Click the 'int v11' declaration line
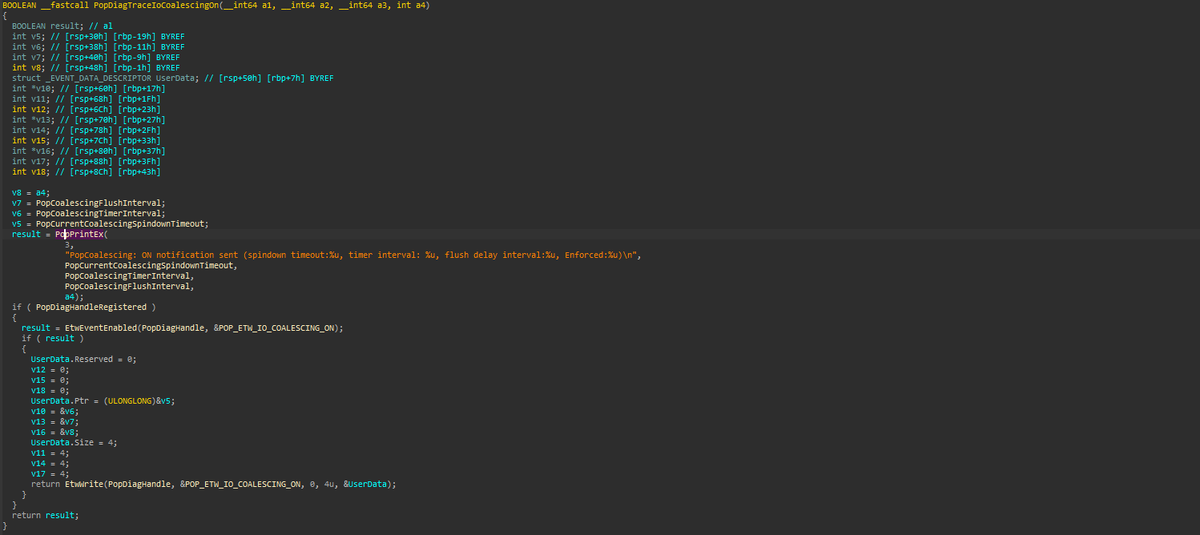Screen dimensions: 1200x535 tap(86, 98)
